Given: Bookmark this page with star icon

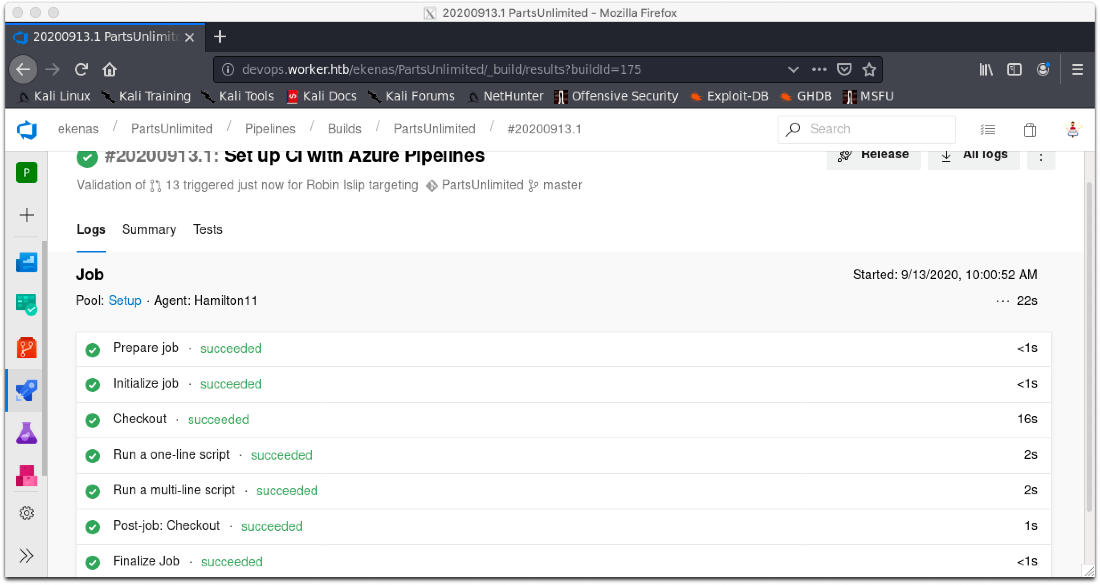Looking at the screenshot, I should pyautogui.click(x=869, y=69).
